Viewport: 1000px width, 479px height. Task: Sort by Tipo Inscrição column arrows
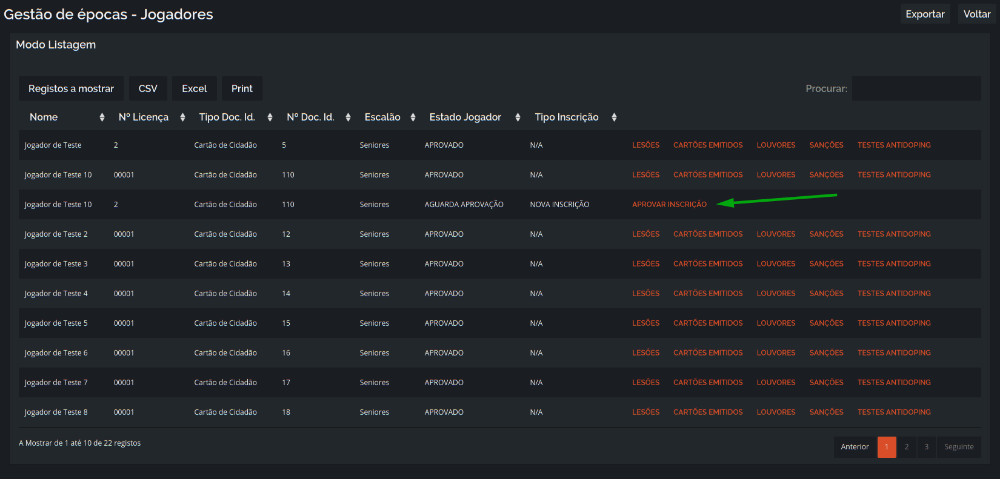614,117
